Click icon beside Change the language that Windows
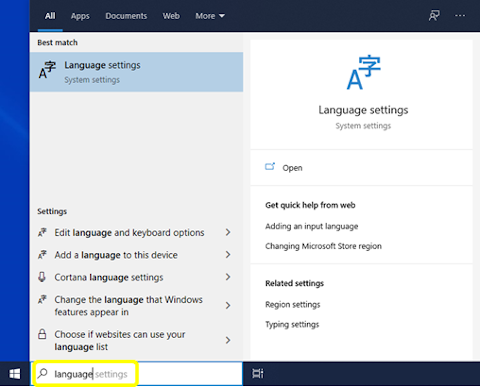Viewport: 480px width, 387px height. click(x=42, y=299)
